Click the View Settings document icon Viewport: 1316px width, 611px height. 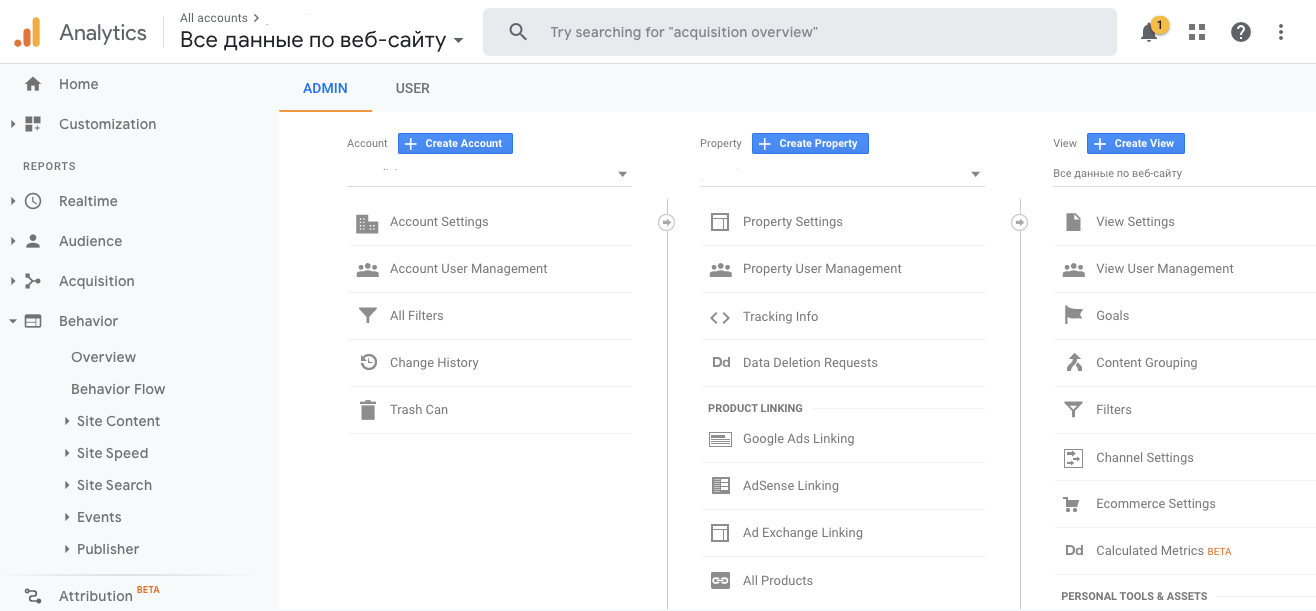point(1074,222)
